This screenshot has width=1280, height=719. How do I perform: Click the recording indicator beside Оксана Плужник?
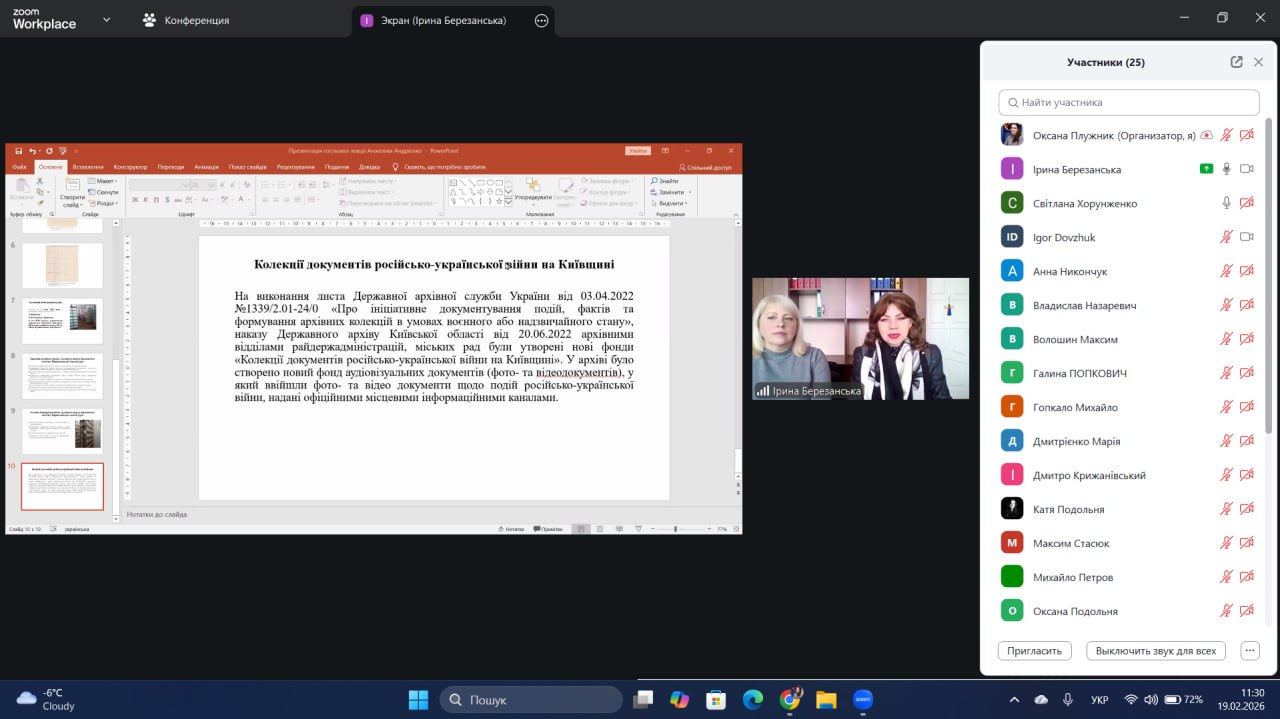click(x=1207, y=135)
